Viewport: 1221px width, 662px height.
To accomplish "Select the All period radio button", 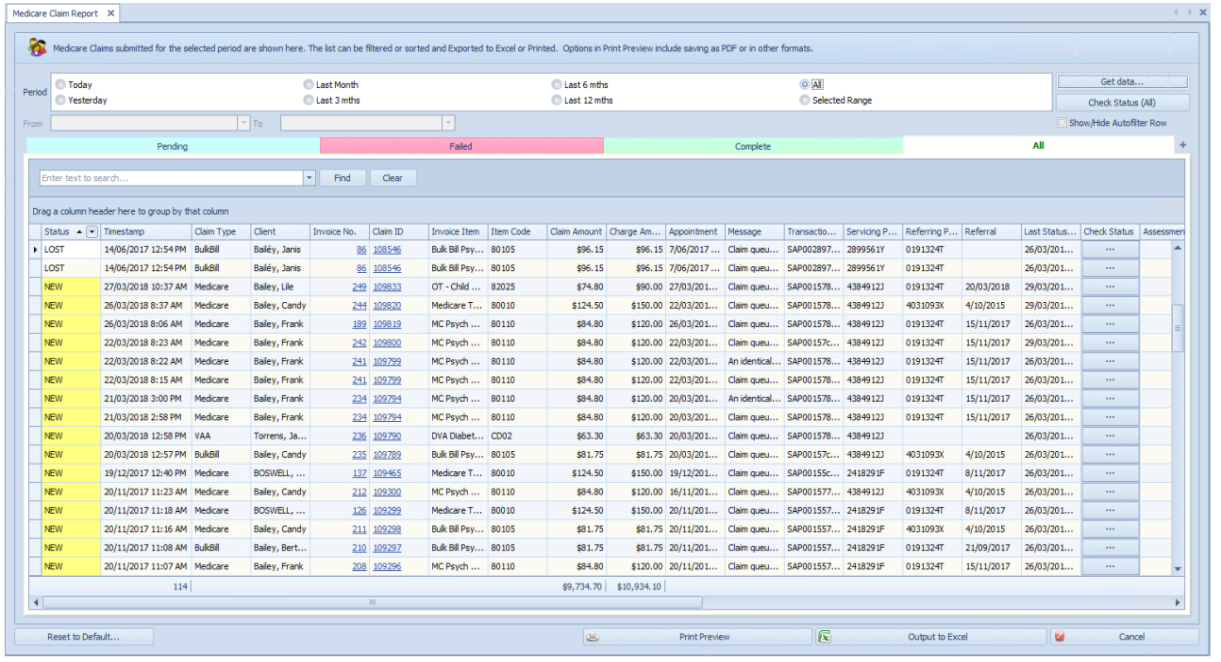I will pos(804,85).
